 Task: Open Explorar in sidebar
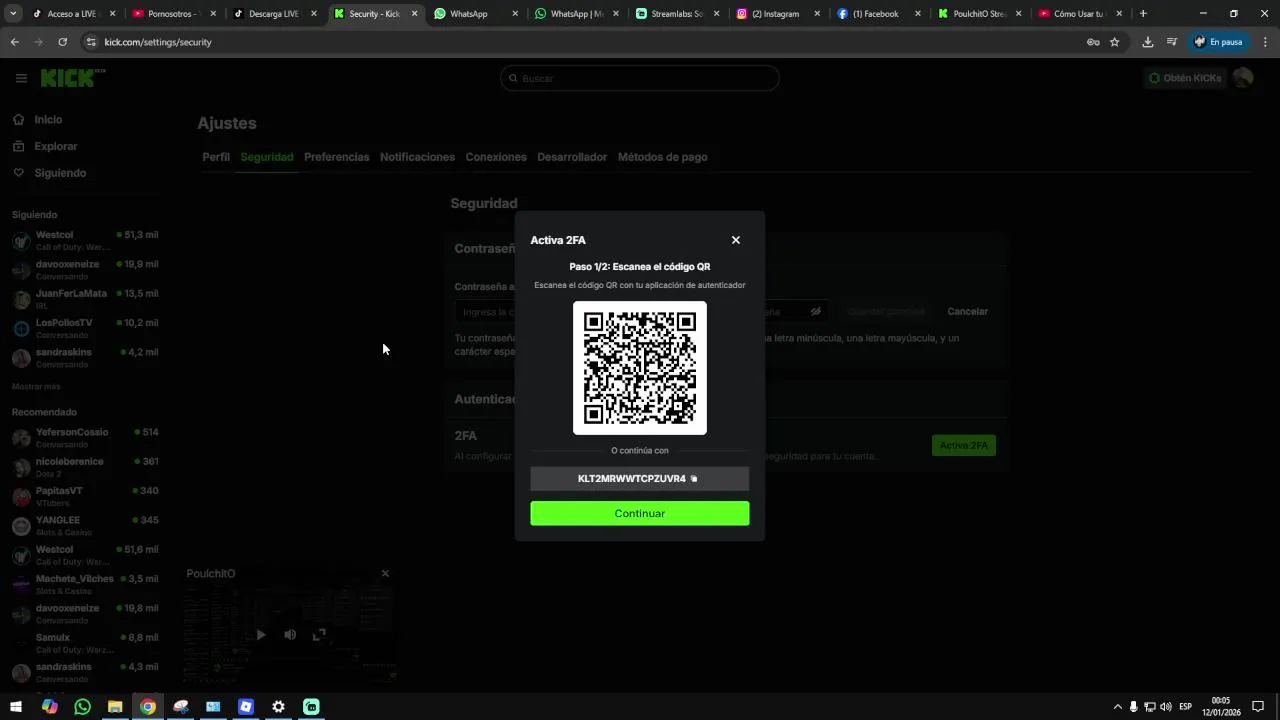pyautogui.click(x=55, y=146)
